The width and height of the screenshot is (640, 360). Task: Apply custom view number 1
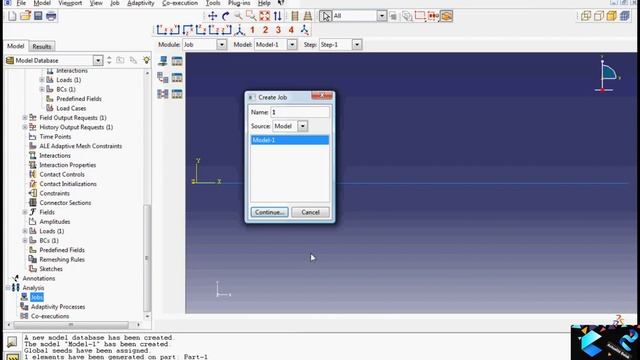(x=252, y=30)
